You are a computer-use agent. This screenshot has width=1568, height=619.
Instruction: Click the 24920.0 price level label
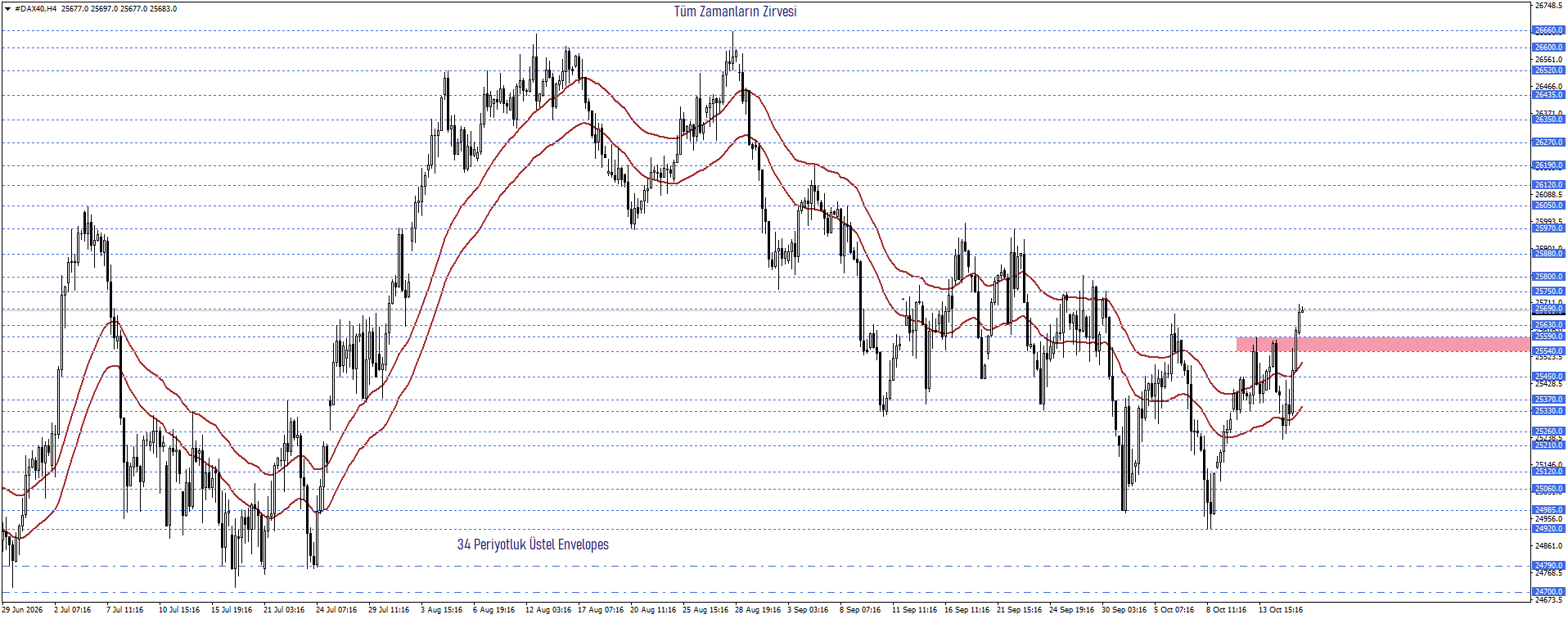(1548, 529)
